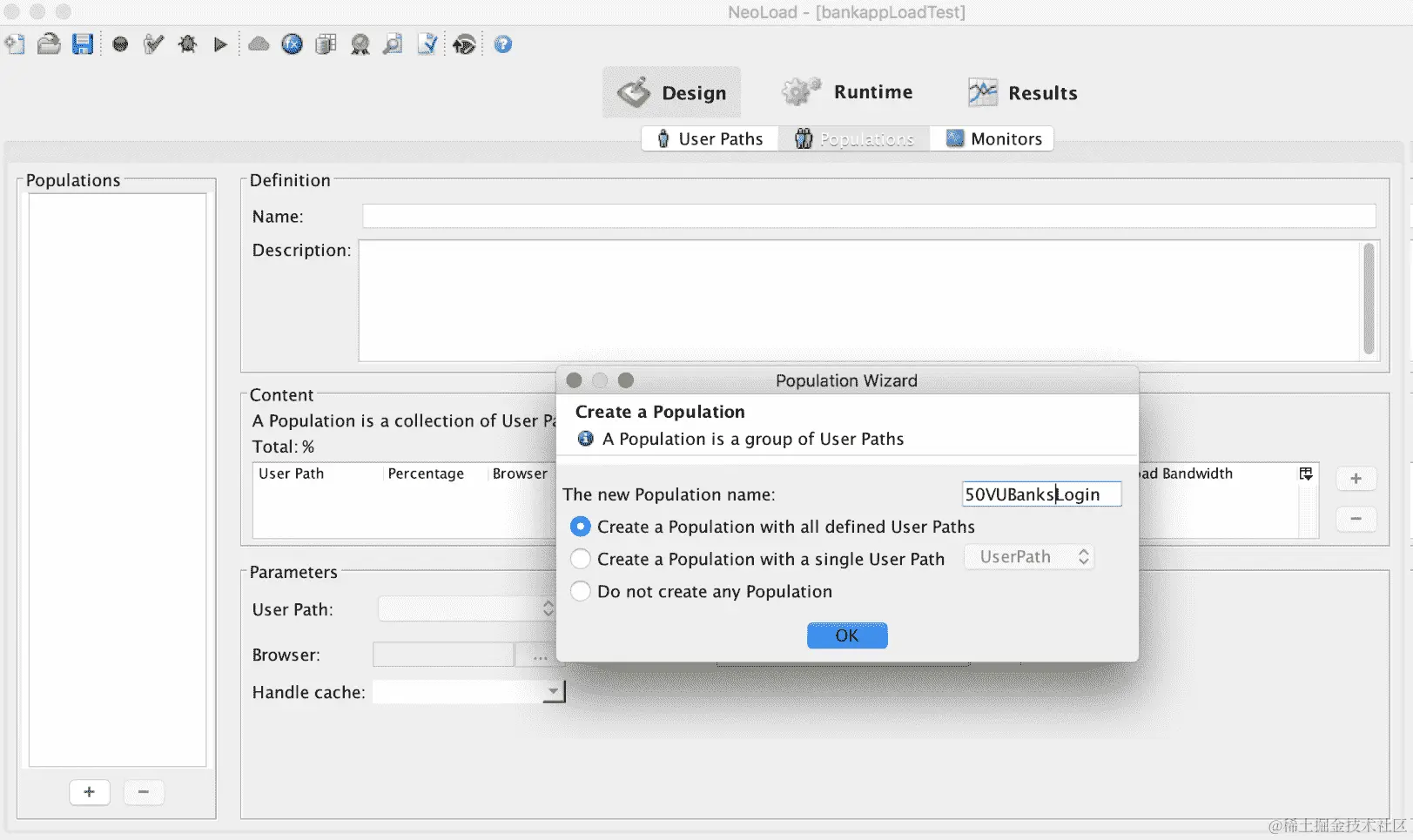Click the magnifier search document icon
This screenshot has width=1413, height=840.
[393, 44]
